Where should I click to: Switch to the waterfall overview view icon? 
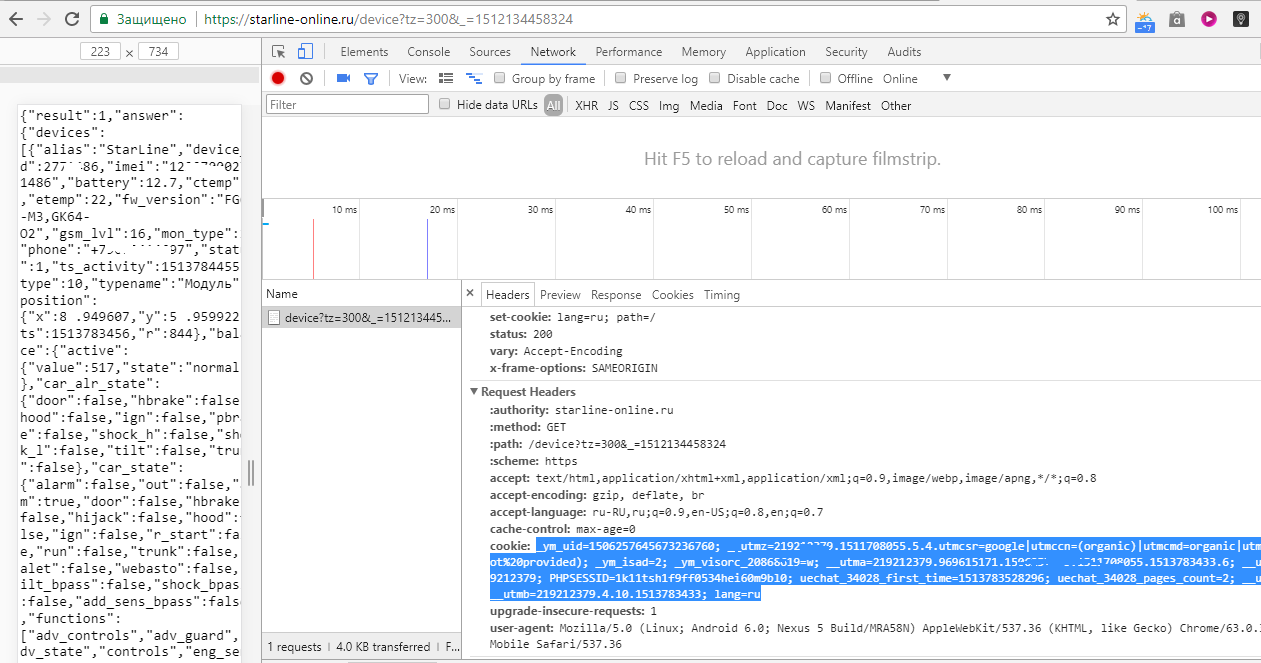coord(474,78)
